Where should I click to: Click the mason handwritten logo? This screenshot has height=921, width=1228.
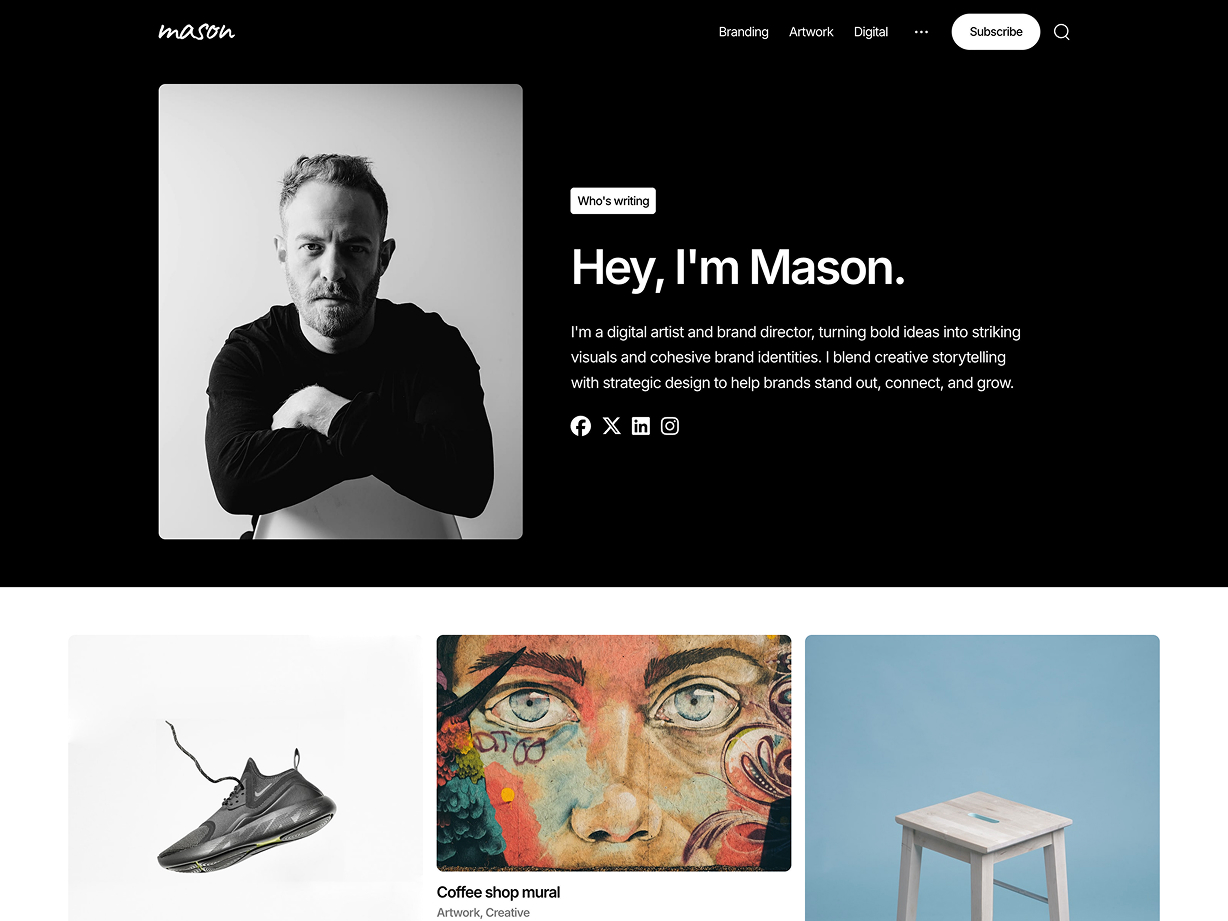coord(197,31)
